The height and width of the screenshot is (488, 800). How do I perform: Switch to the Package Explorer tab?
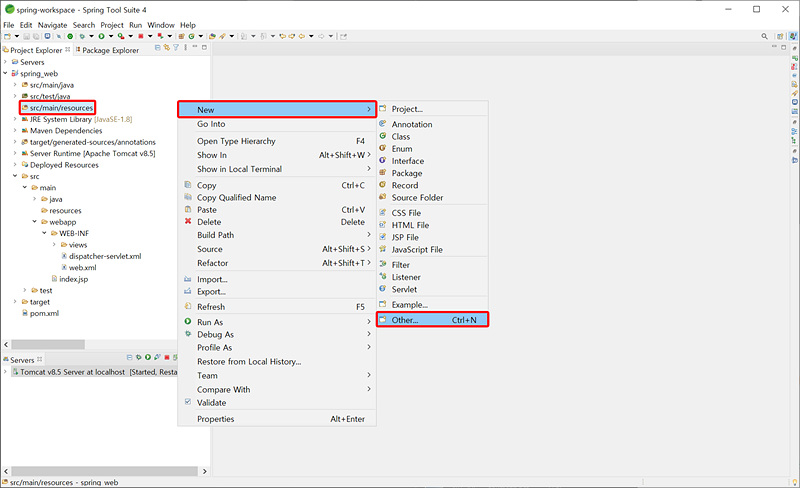[108, 50]
